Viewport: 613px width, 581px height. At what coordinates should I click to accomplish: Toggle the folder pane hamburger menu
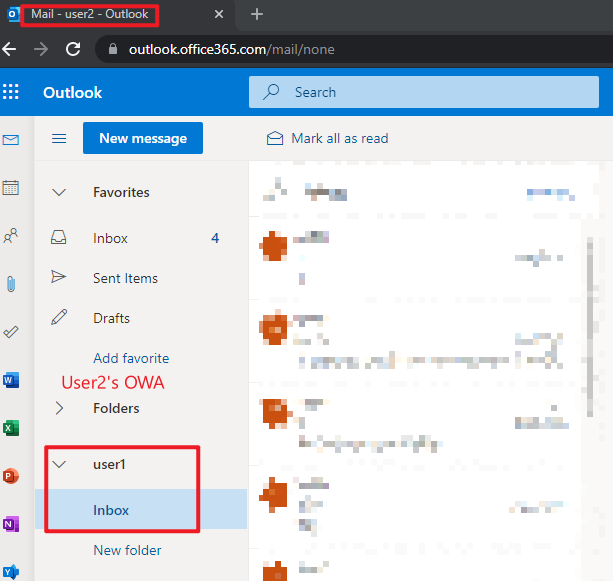click(x=59, y=138)
